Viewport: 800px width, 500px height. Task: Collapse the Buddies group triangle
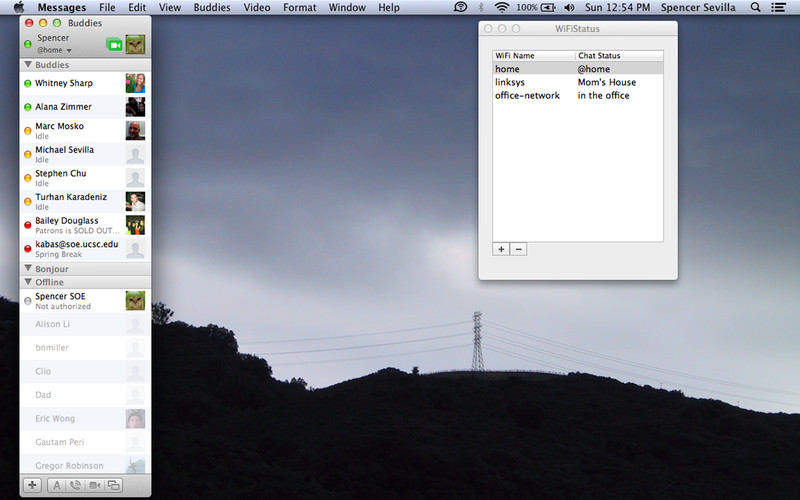click(28, 65)
